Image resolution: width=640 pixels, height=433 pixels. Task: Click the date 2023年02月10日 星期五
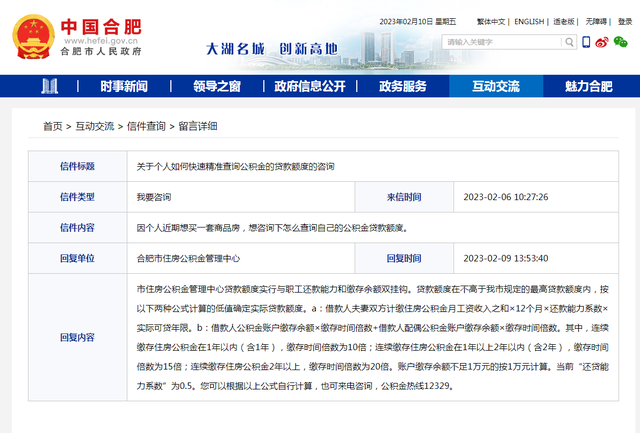[x=418, y=22]
